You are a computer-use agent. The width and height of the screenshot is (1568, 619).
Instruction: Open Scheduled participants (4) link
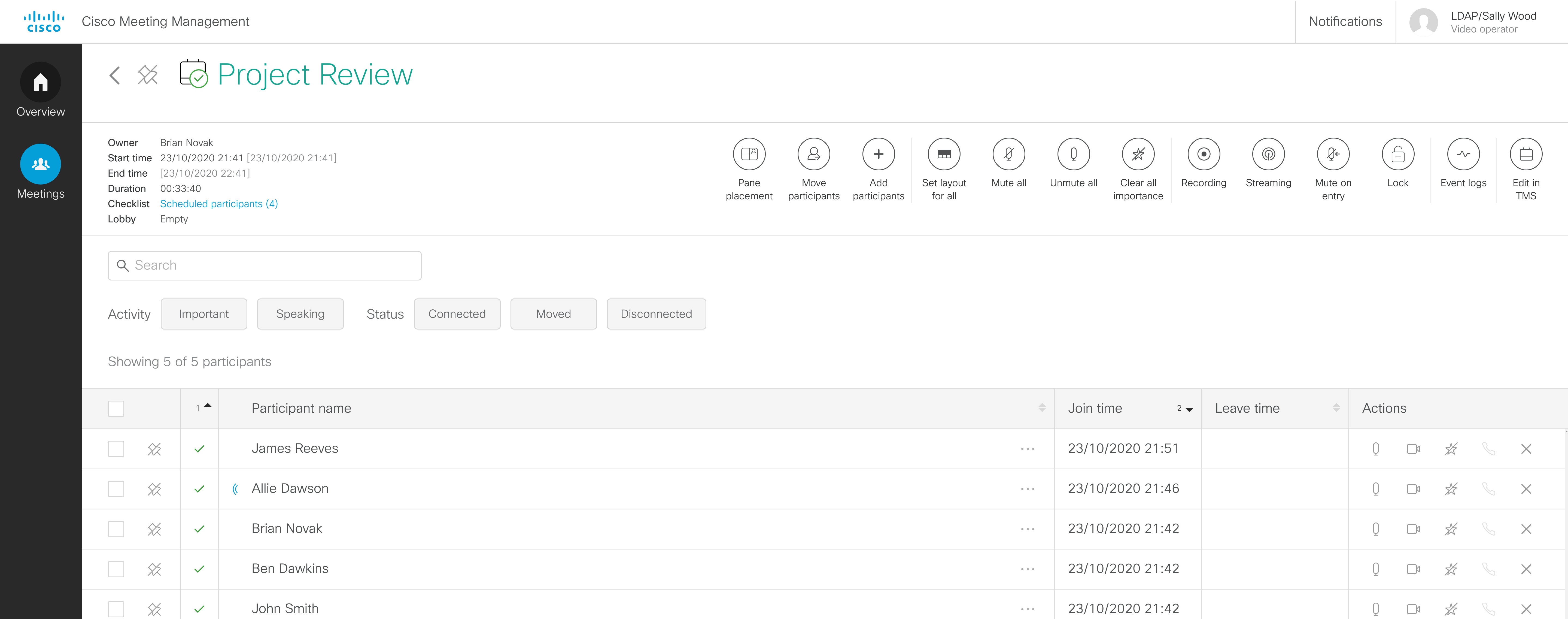tap(218, 204)
